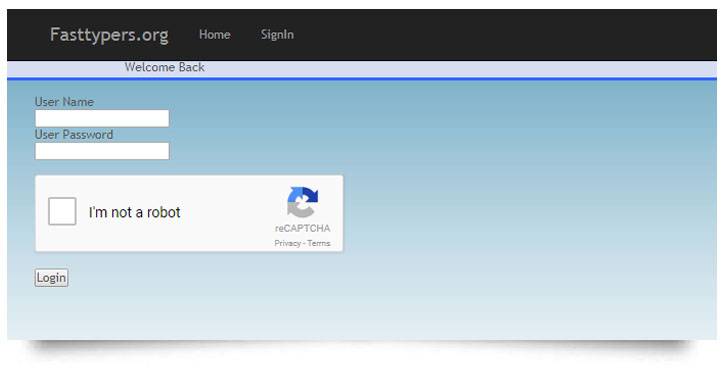Focus the User Name input field
The width and height of the screenshot is (725, 376).
tap(102, 118)
